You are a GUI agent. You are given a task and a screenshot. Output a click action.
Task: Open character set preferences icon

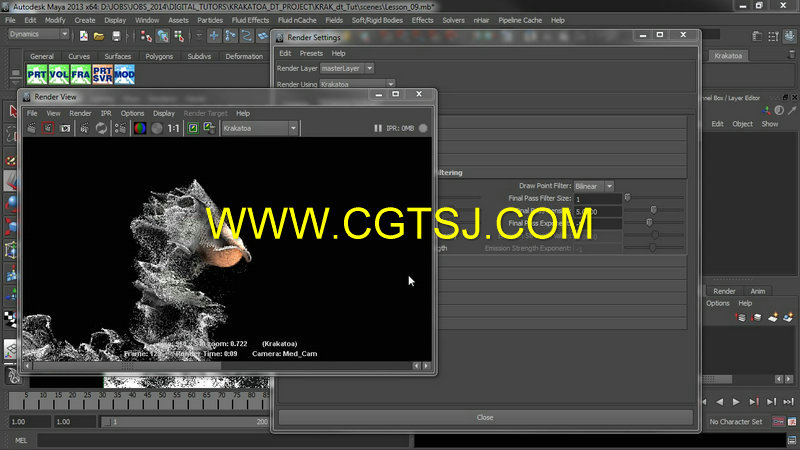coord(792,421)
